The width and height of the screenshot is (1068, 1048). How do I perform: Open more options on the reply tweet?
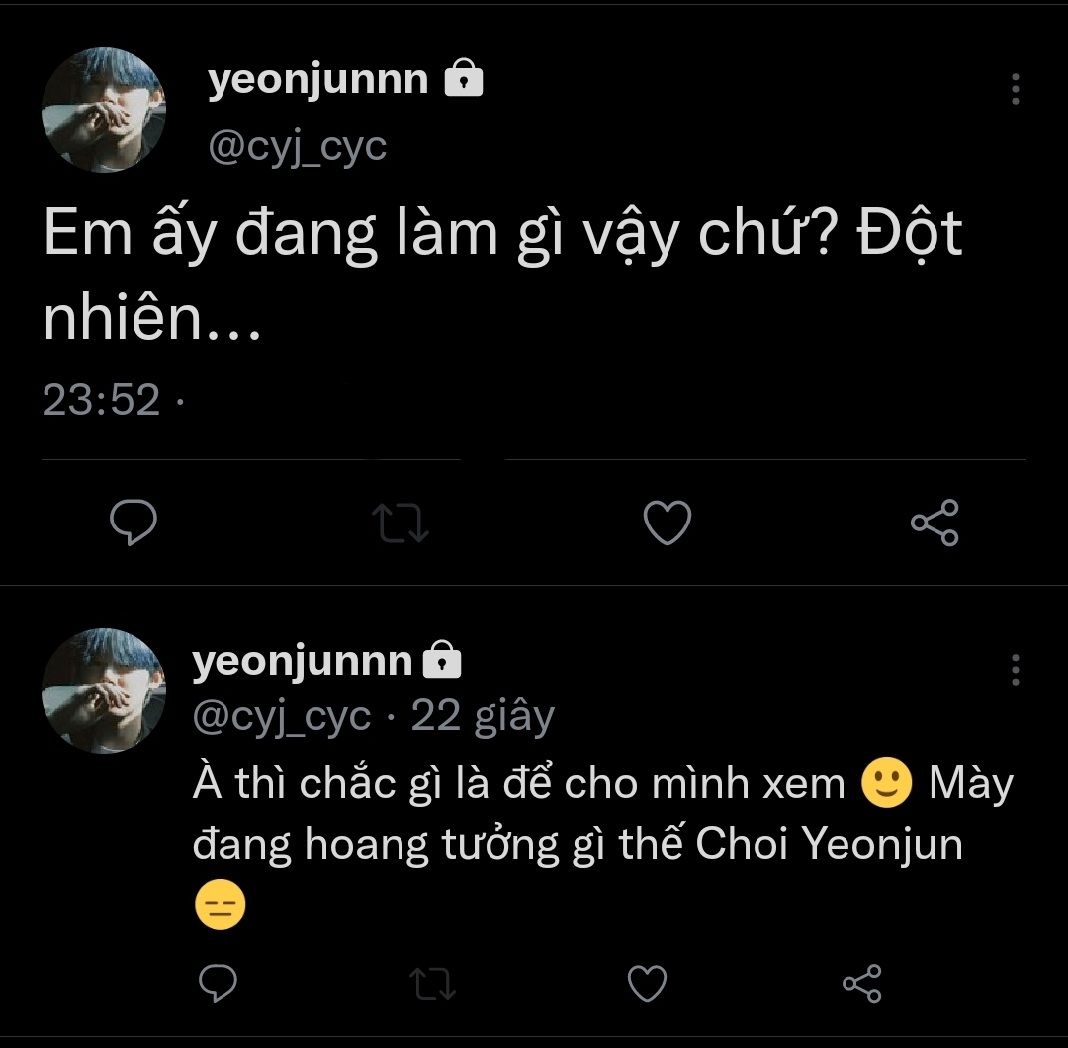1015,669
